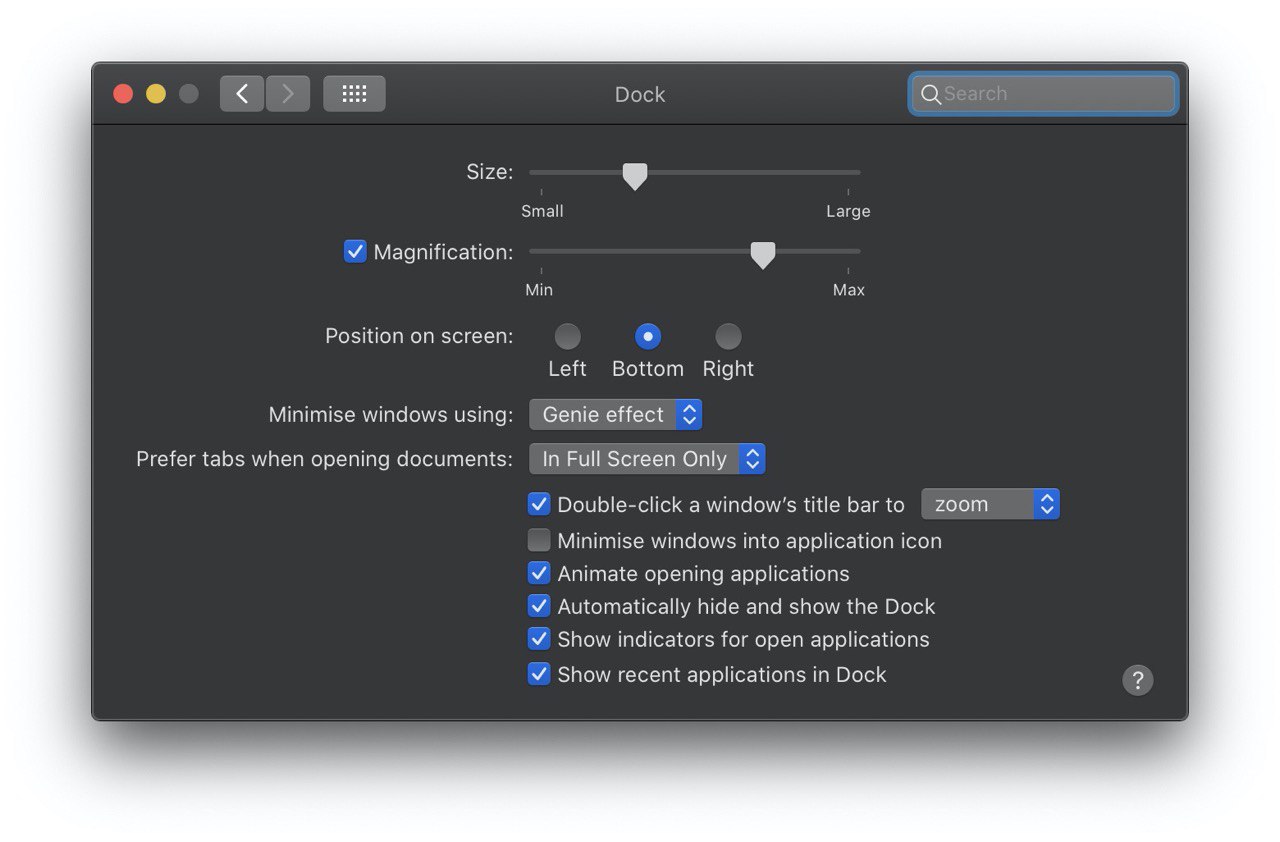Toggle Show indicators for open applications
The height and width of the screenshot is (842, 1280).
pyautogui.click(x=539, y=639)
